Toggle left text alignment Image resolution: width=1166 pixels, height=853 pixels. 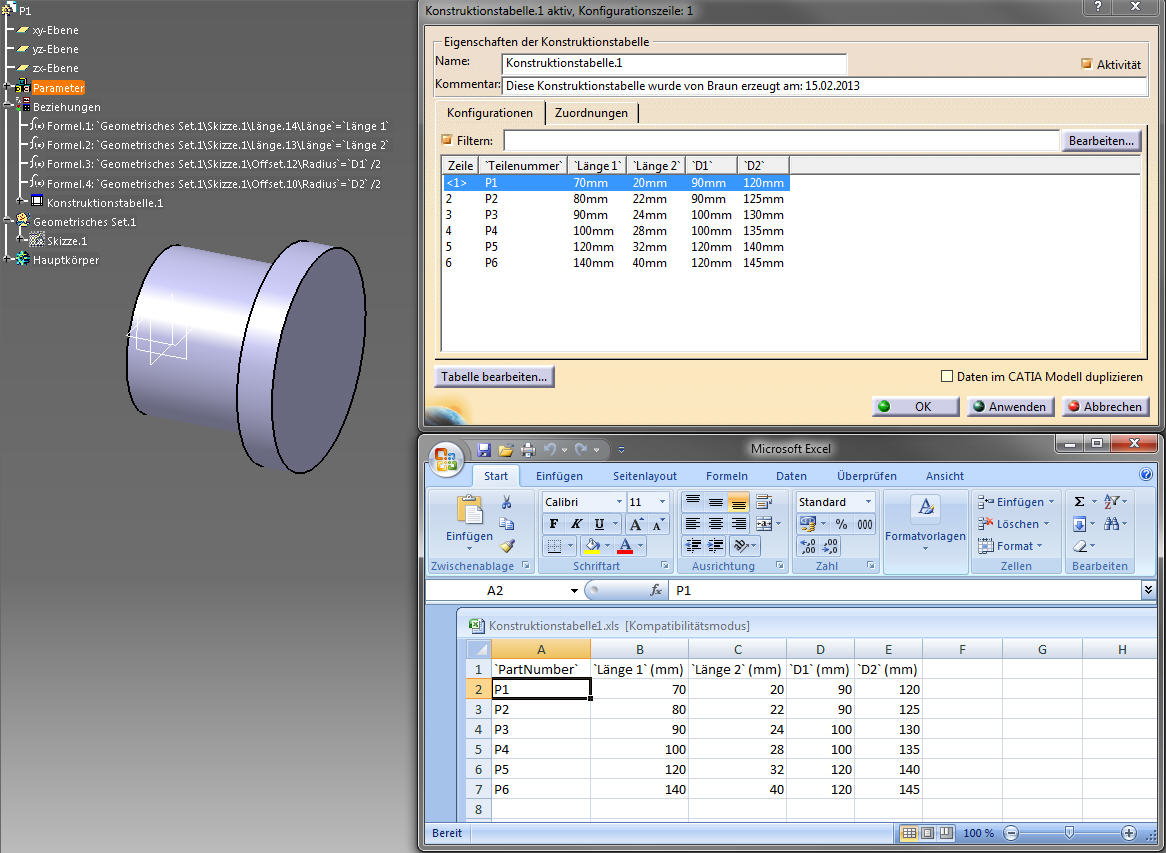692,524
